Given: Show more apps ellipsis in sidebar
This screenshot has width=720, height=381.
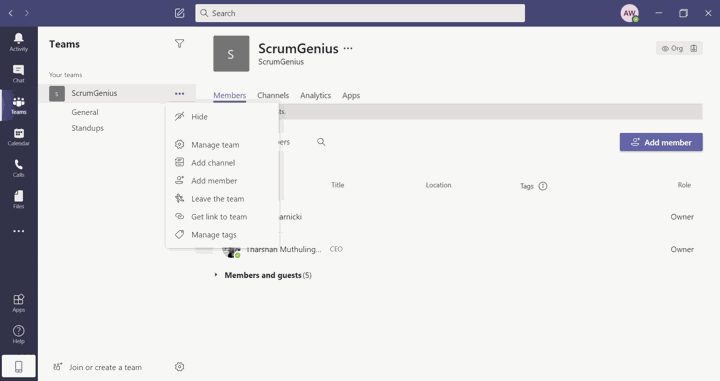Looking at the screenshot, I should [x=18, y=231].
